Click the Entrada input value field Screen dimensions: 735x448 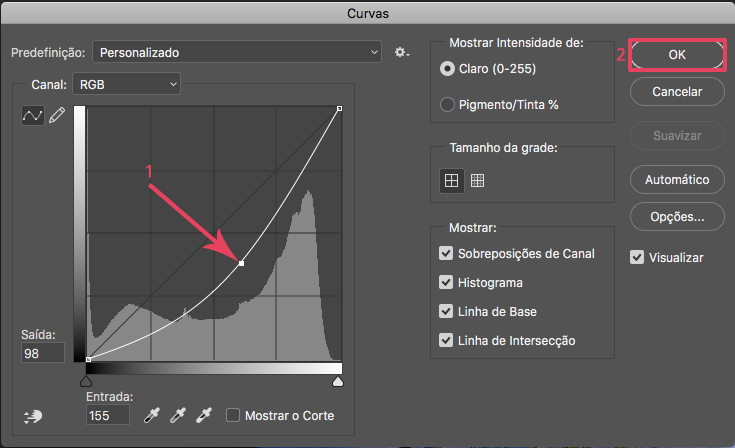[108, 415]
